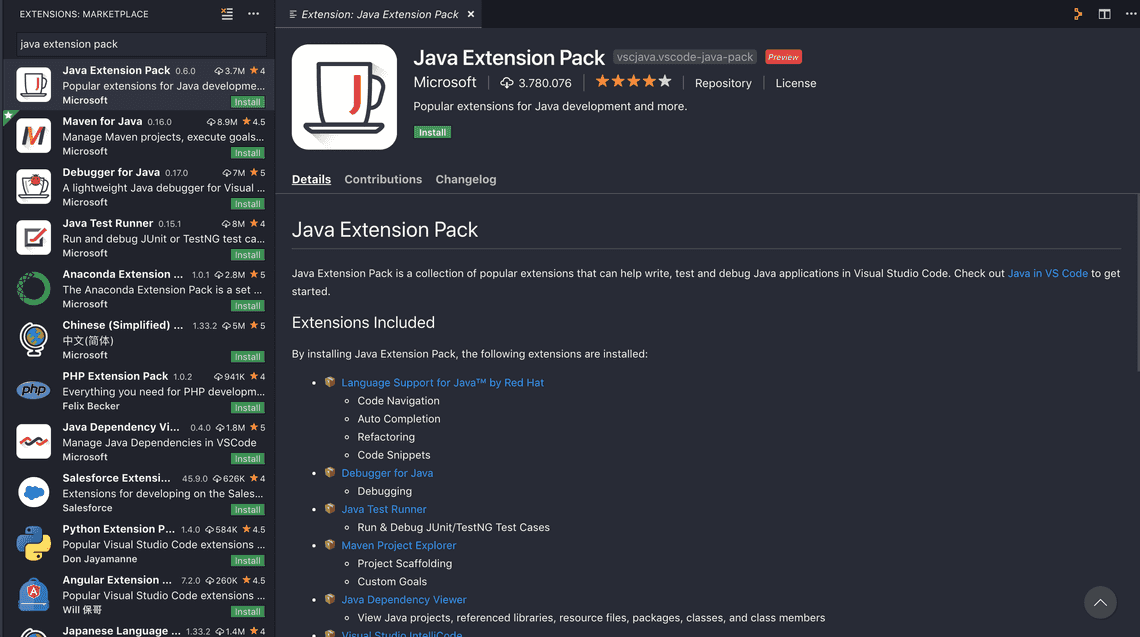Switch to the Changelog tab

(x=466, y=179)
